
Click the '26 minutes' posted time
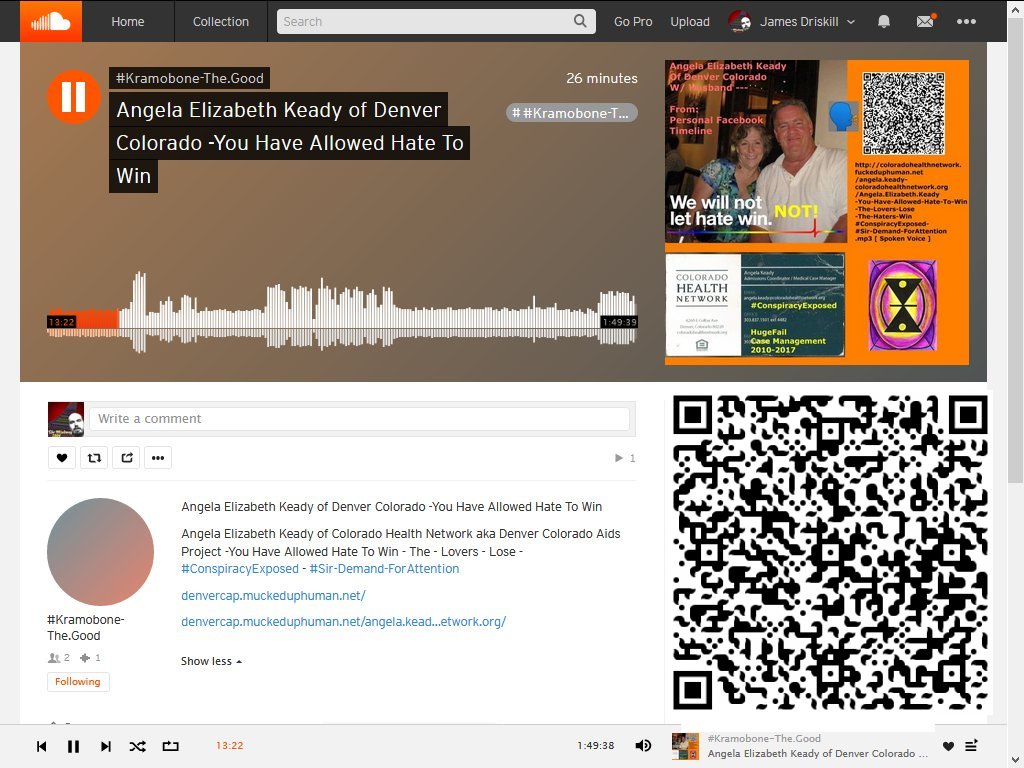pyautogui.click(x=601, y=78)
